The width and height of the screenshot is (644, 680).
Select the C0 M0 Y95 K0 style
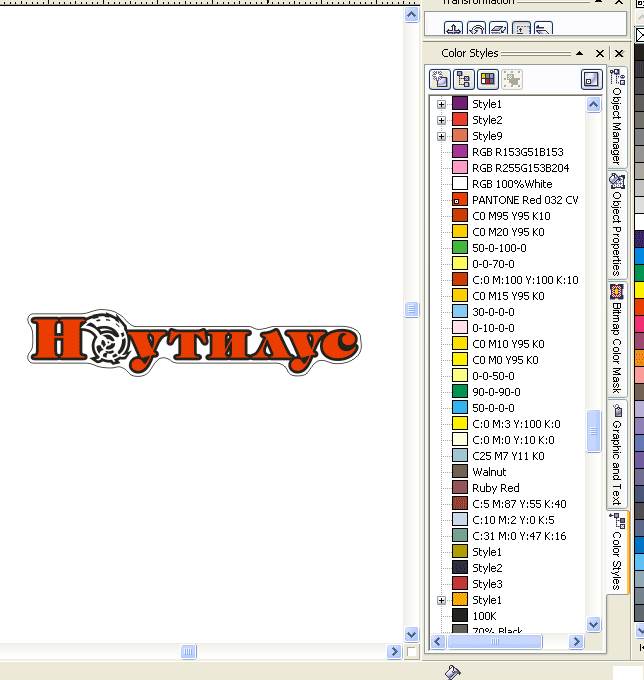tap(495, 360)
